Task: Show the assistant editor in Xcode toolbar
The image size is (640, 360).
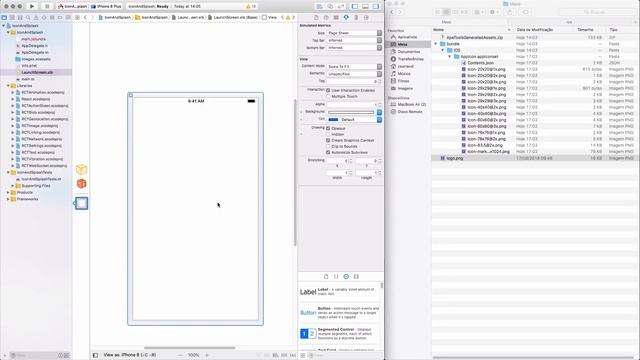Action: pos(330,6)
